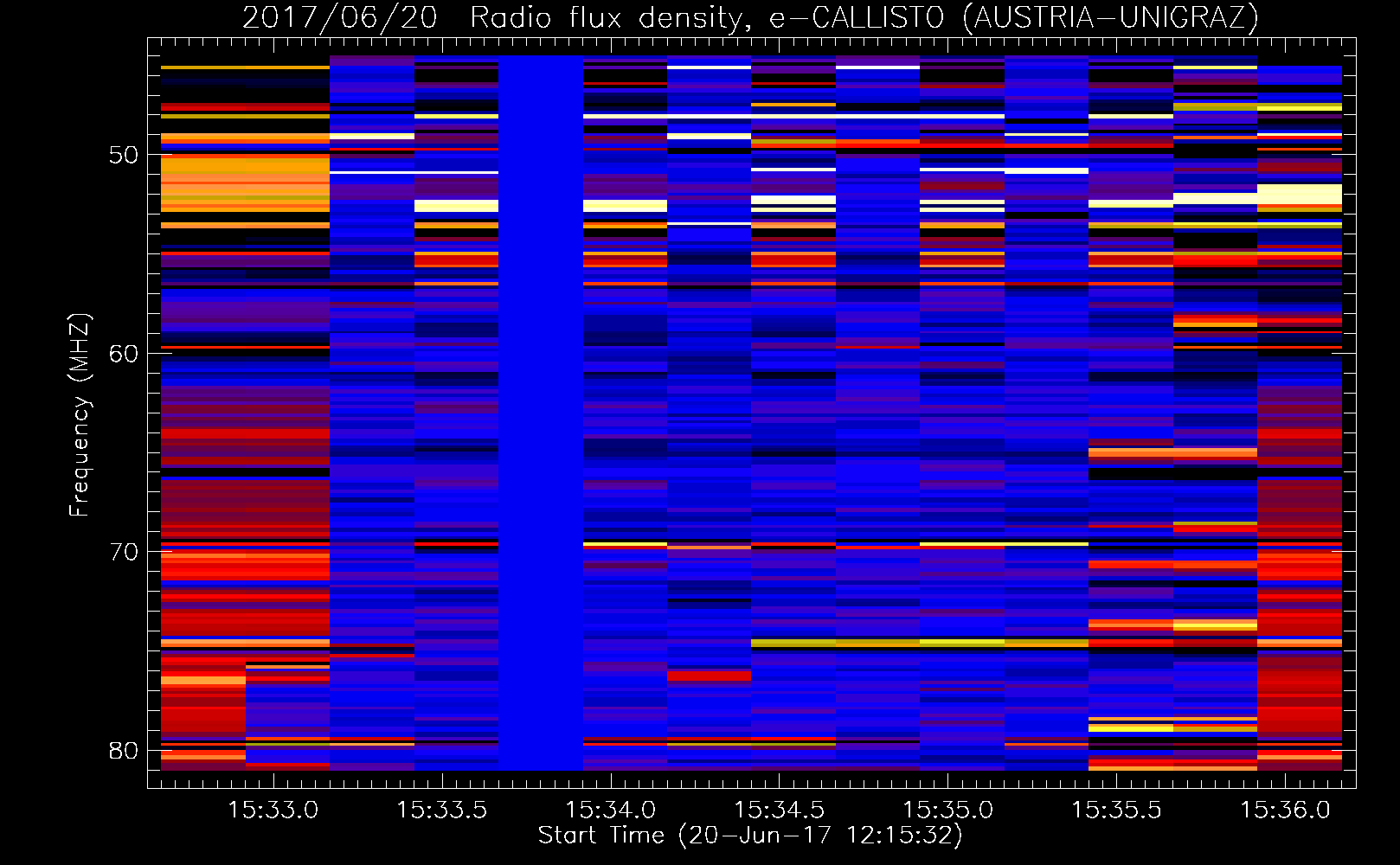The height and width of the screenshot is (865, 1400).
Task: Click the '60' frequency tick label
Action: 124,354
